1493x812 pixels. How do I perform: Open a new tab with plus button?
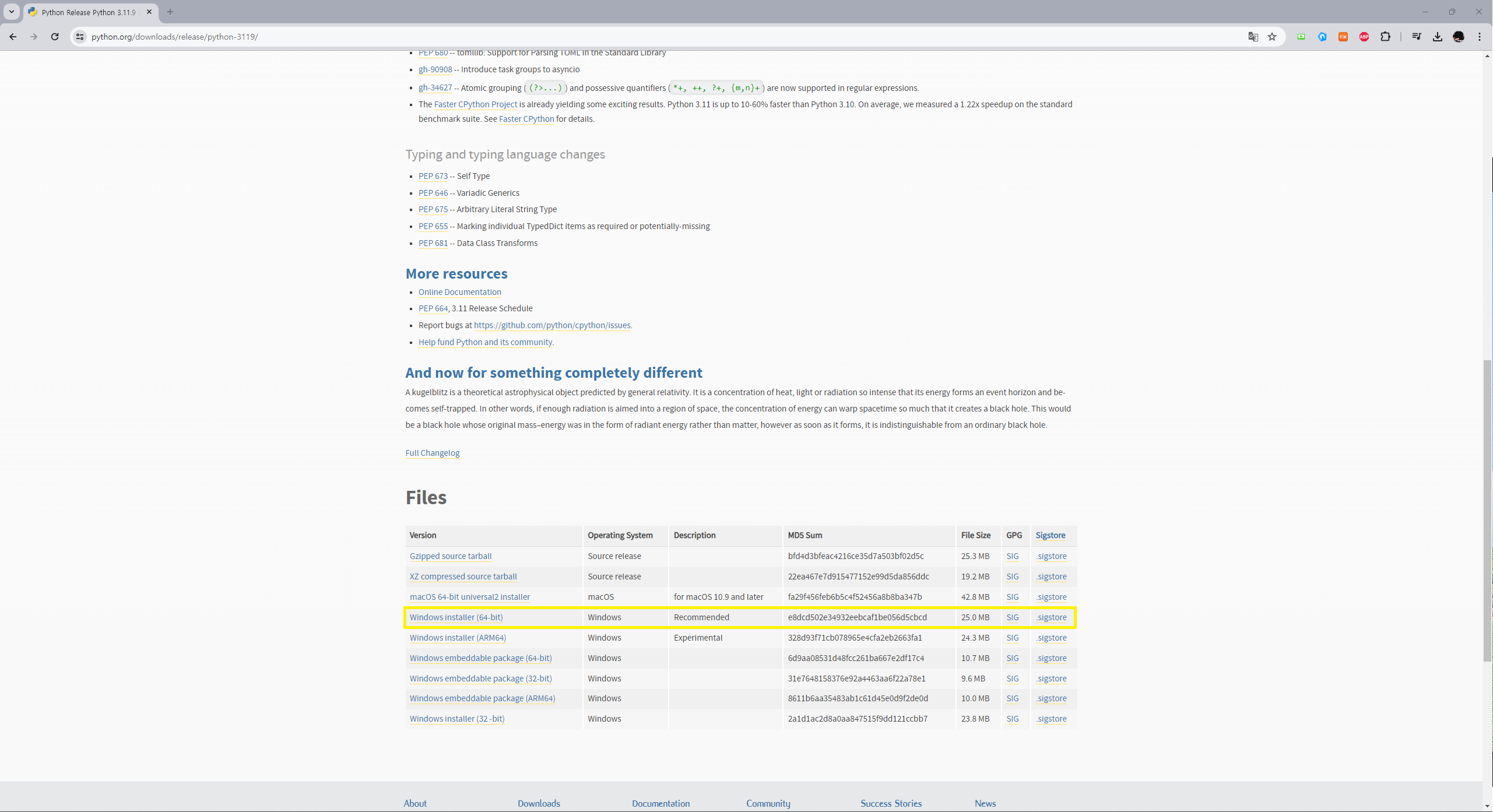point(170,12)
